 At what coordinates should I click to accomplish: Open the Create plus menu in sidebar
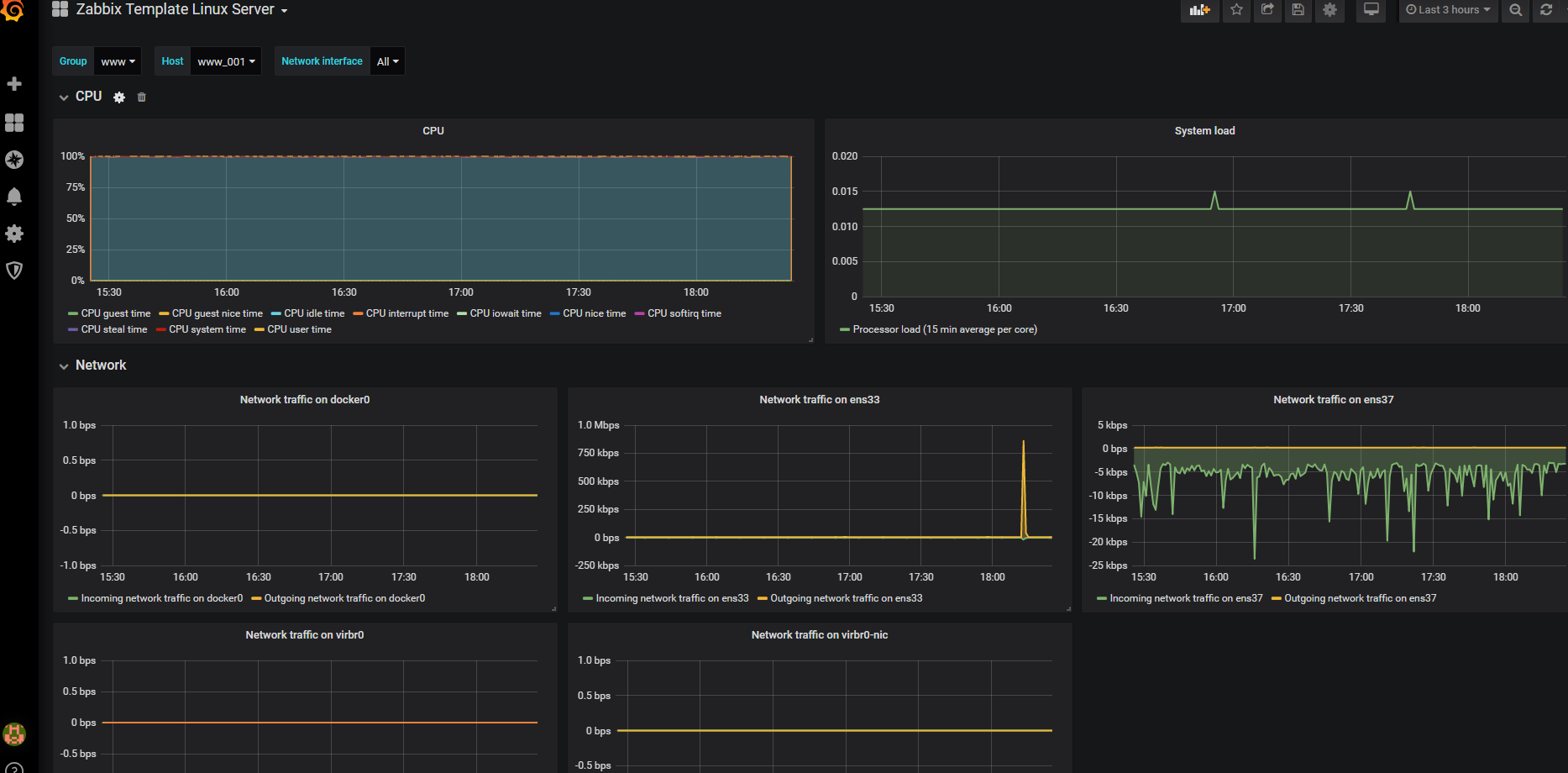tap(14, 84)
